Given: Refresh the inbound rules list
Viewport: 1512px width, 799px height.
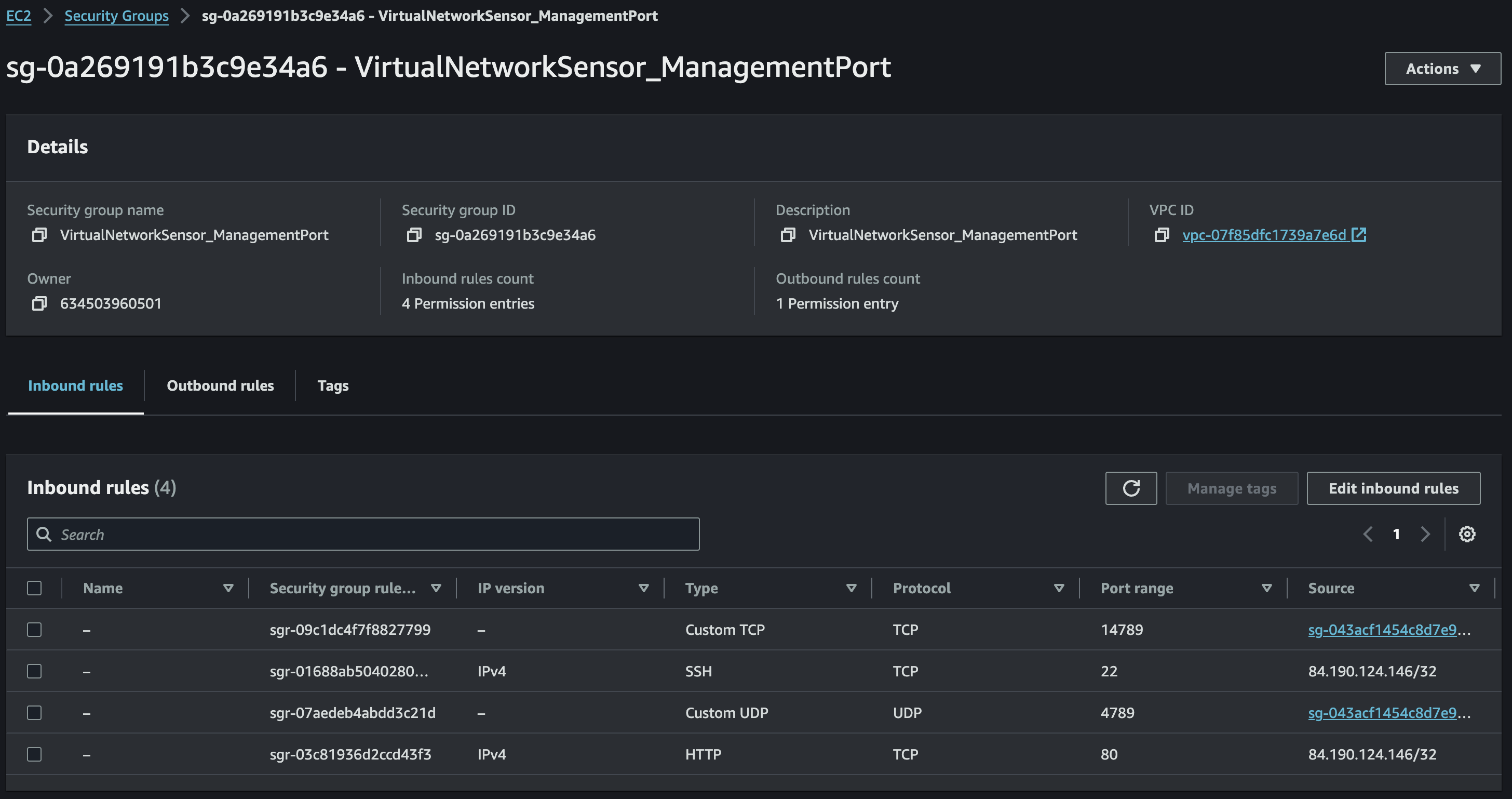Looking at the screenshot, I should [x=1130, y=488].
